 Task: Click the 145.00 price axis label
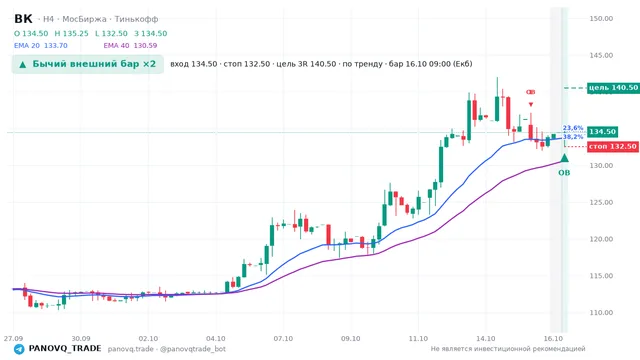tap(601, 56)
